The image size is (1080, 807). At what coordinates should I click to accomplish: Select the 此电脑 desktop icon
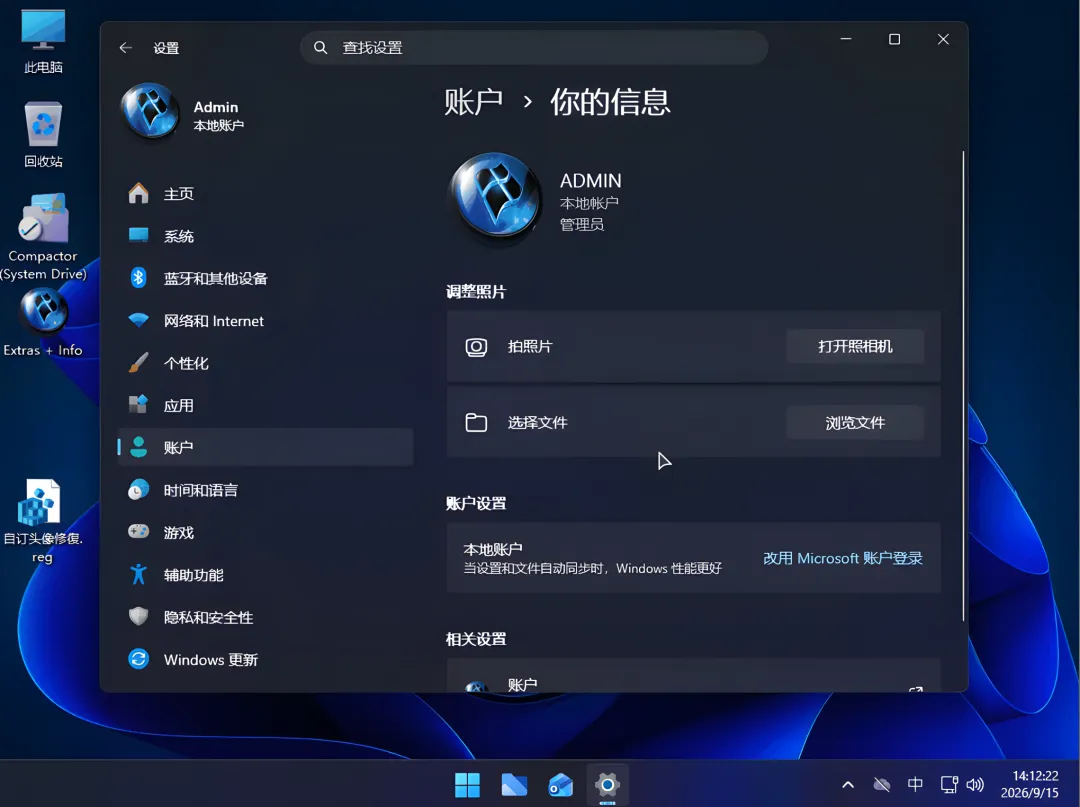[43, 41]
